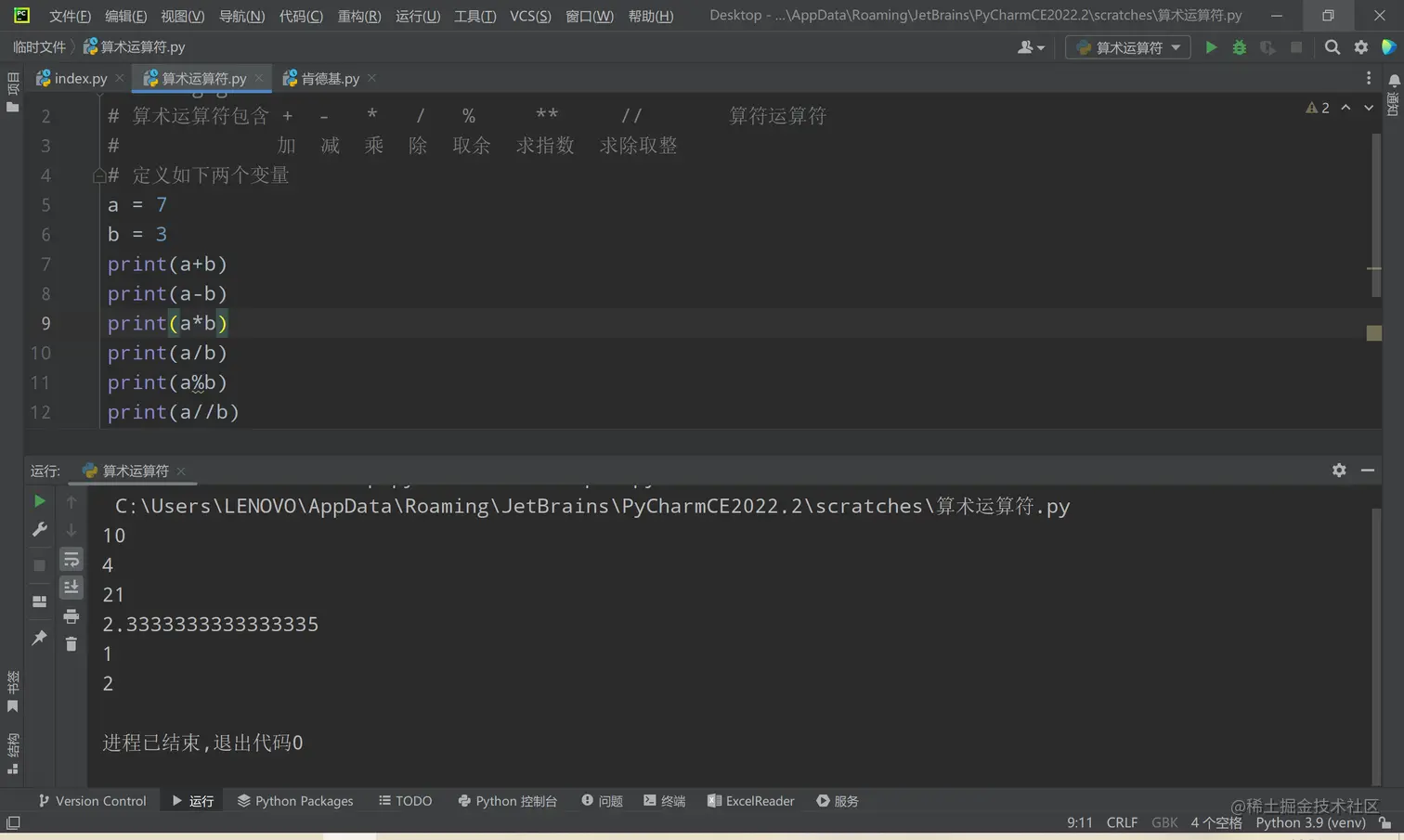Open the TODO tool window
The height and width of the screenshot is (840, 1404).
coord(406,801)
